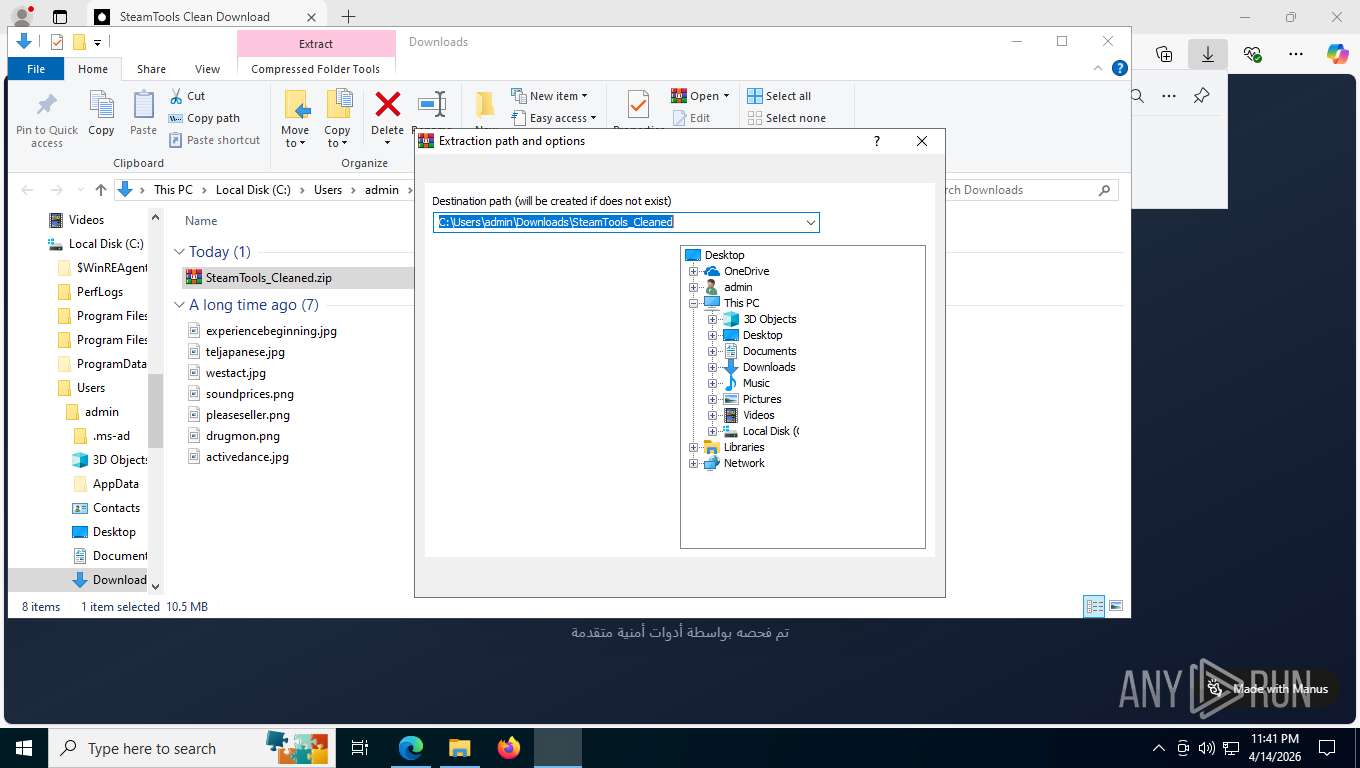
Task: Select Pictures in the dialog folder tree
Action: (762, 399)
